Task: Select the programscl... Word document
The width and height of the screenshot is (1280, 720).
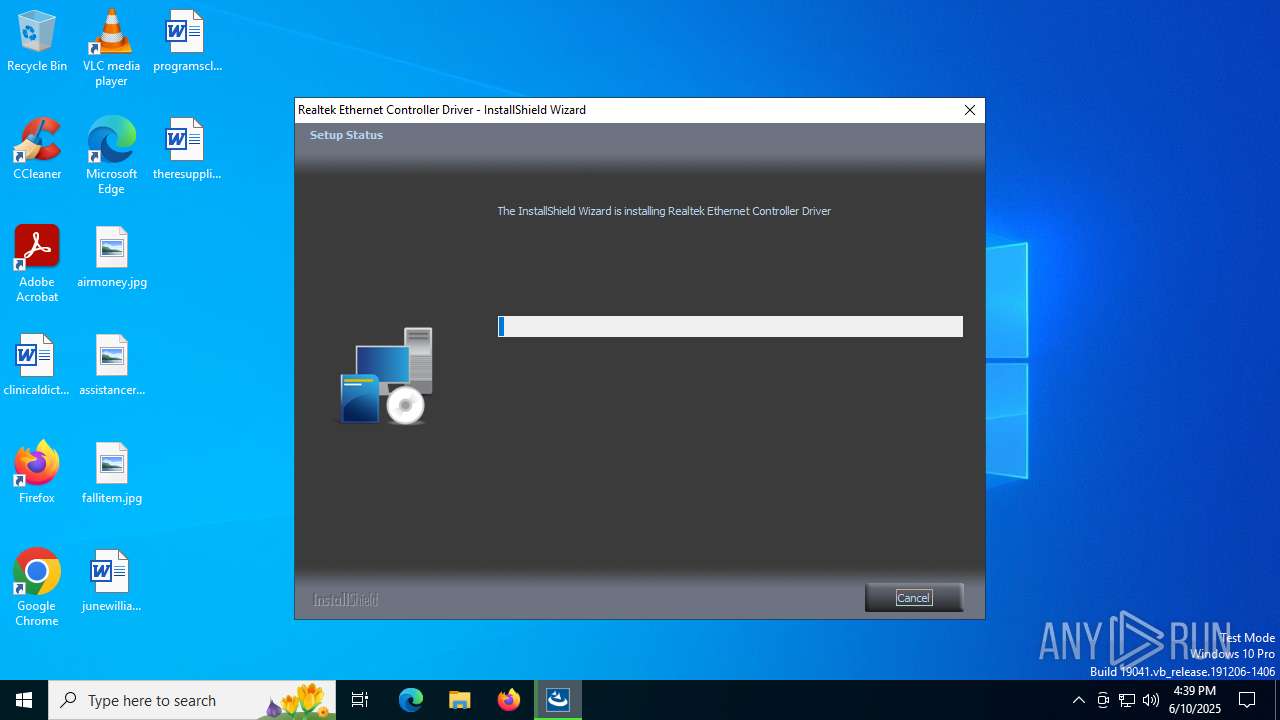Action: click(x=187, y=42)
